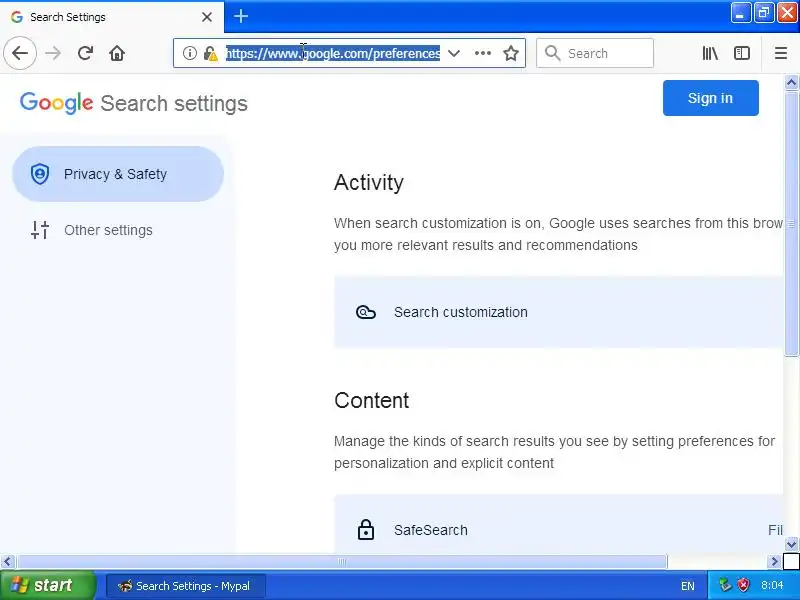Click the address bar URL text

click(x=333, y=53)
